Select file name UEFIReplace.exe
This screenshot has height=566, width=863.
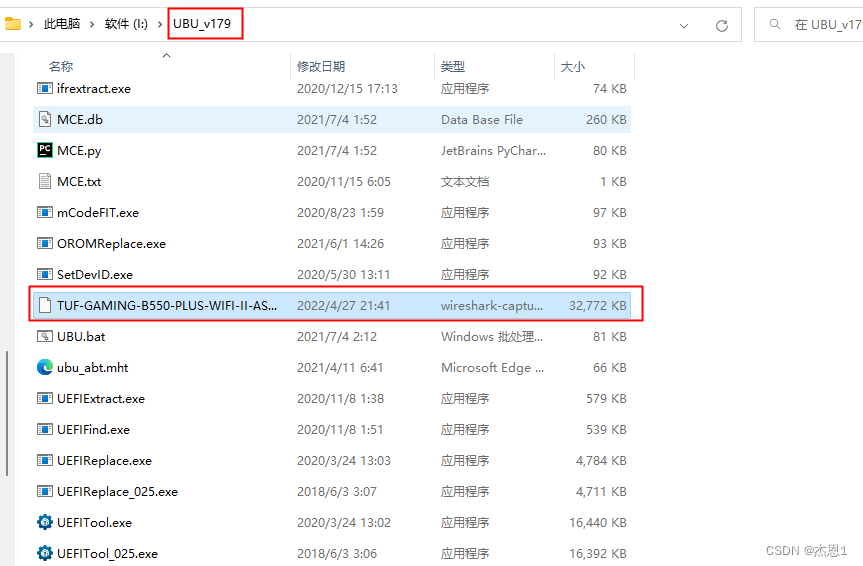(x=104, y=460)
